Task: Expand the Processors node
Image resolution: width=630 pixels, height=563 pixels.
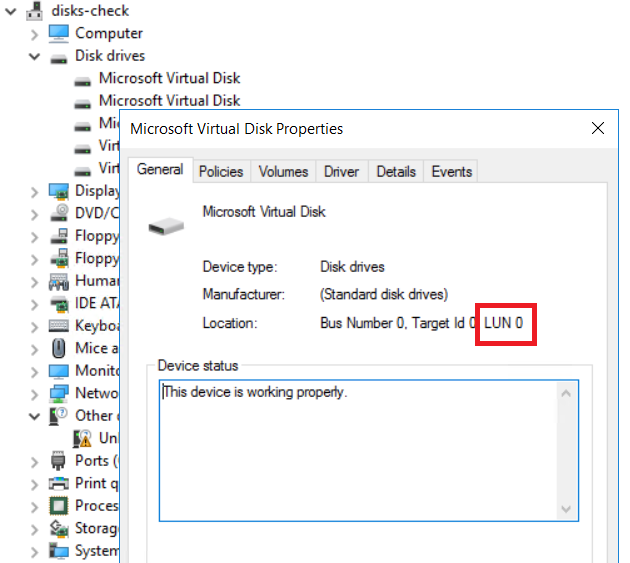Action: click(35, 507)
